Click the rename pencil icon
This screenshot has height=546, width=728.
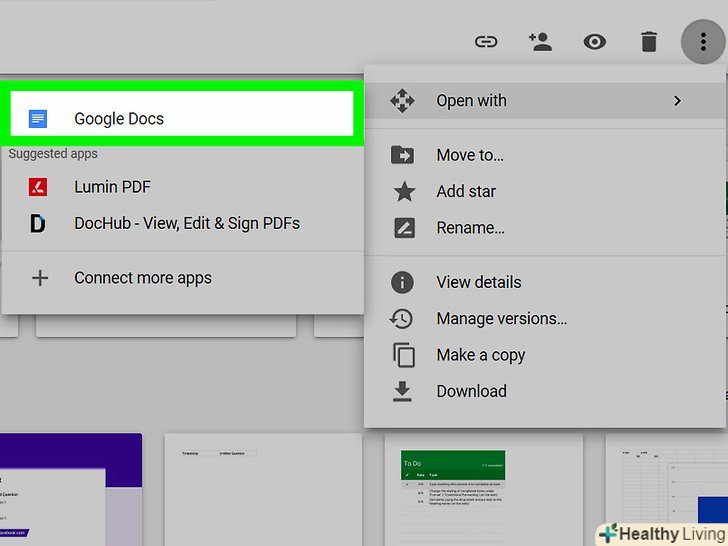pyautogui.click(x=404, y=228)
